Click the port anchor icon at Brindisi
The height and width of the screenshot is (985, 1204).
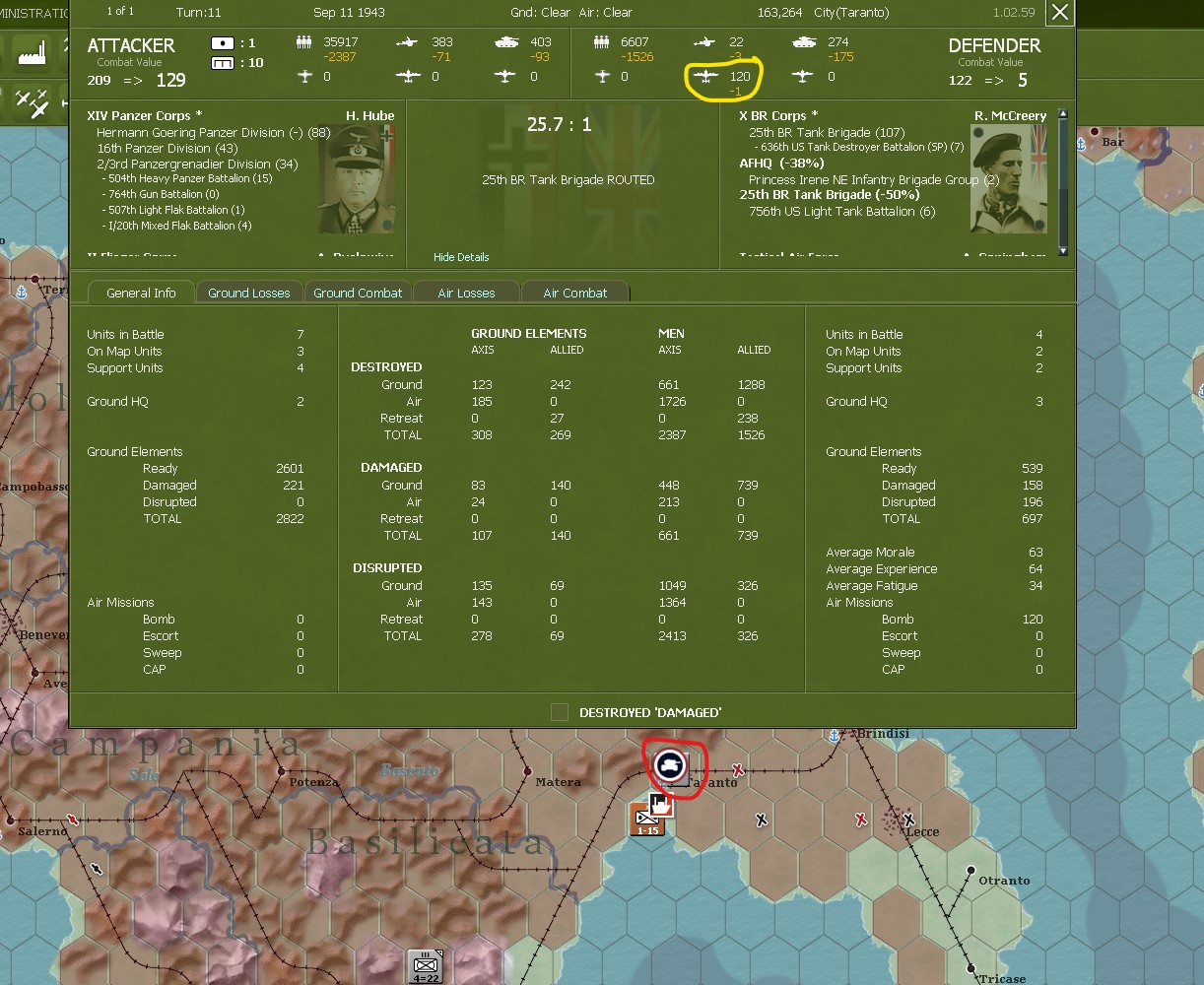[836, 735]
